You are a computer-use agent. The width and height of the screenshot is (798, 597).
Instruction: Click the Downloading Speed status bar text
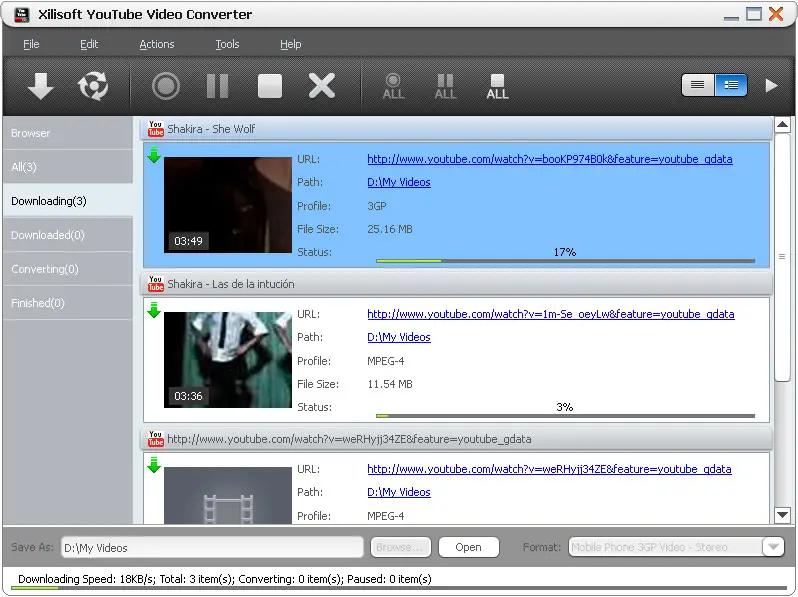point(225,579)
